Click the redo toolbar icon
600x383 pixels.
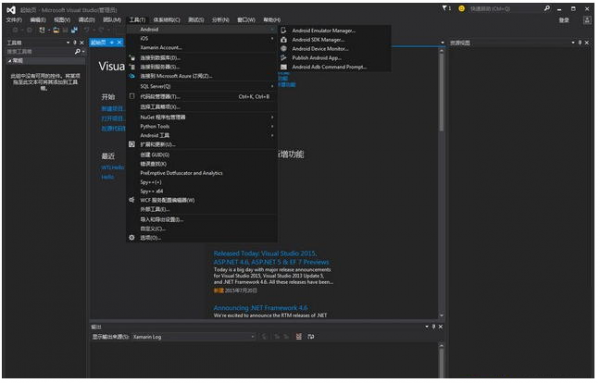click(x=101, y=30)
